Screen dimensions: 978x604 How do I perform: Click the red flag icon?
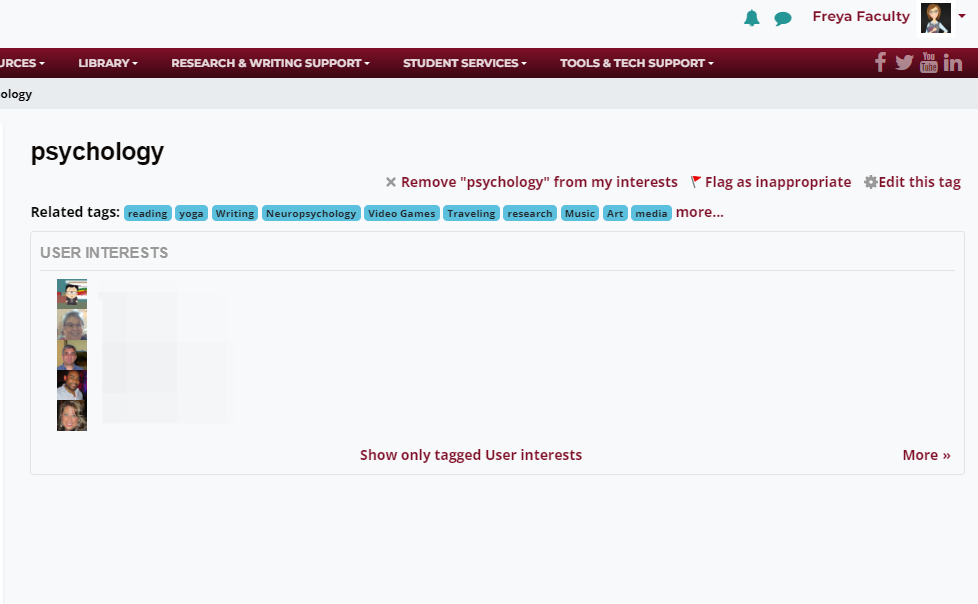coord(696,182)
